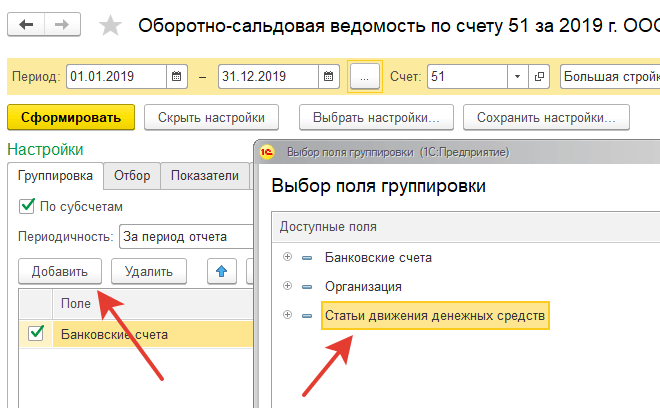The height and width of the screenshot is (408, 660).
Task: Expand the Организация tree node
Action: click(x=288, y=286)
